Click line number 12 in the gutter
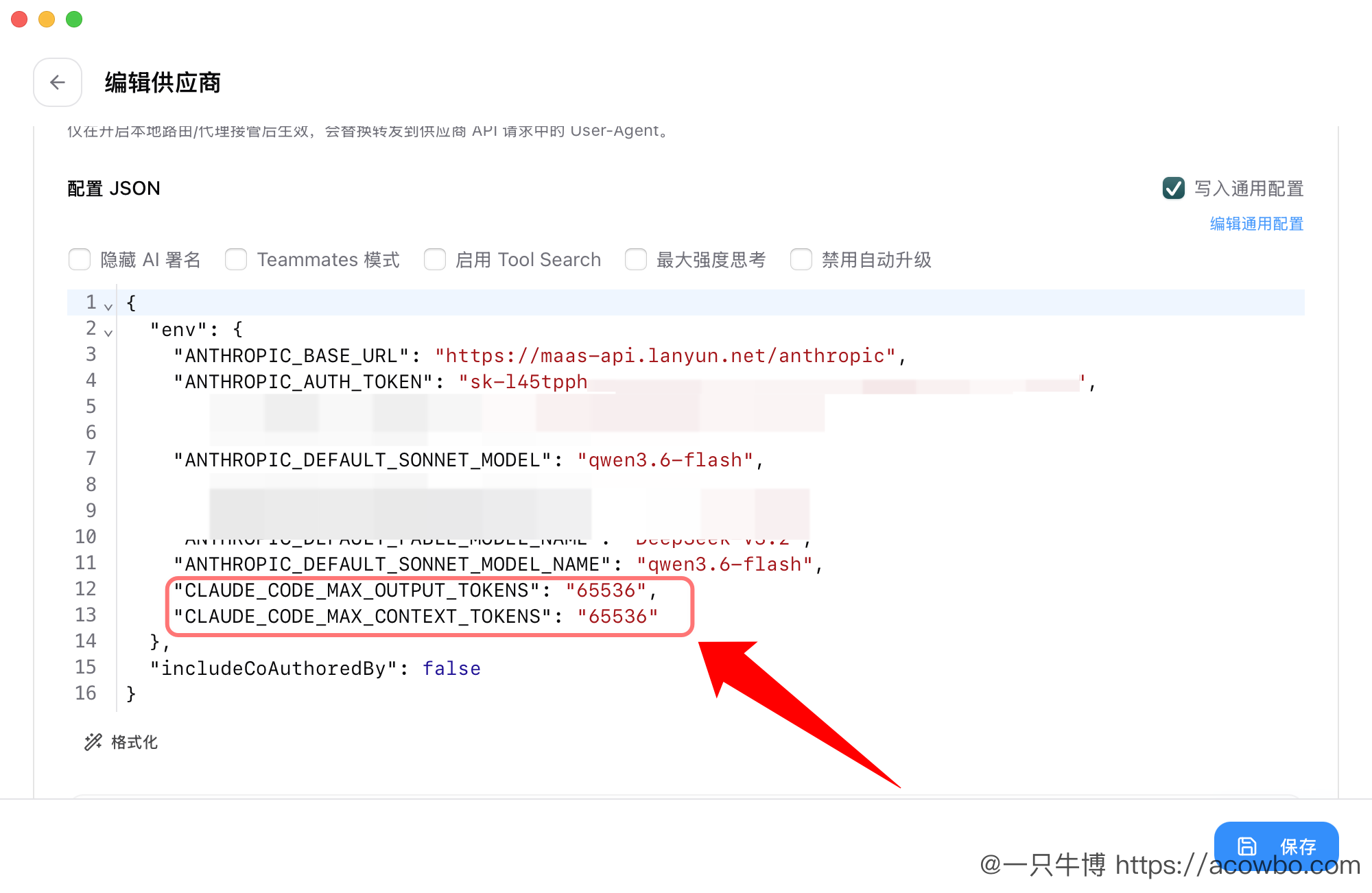The width and height of the screenshot is (1372, 893). pyautogui.click(x=86, y=588)
